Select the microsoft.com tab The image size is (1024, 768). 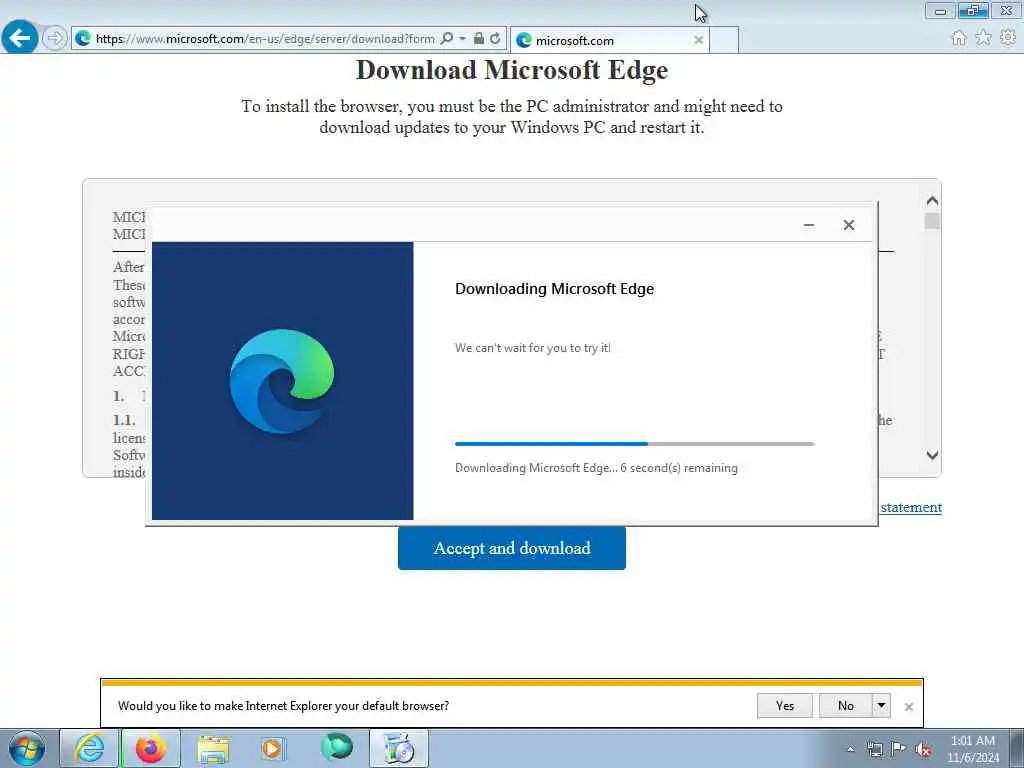[x=608, y=40]
